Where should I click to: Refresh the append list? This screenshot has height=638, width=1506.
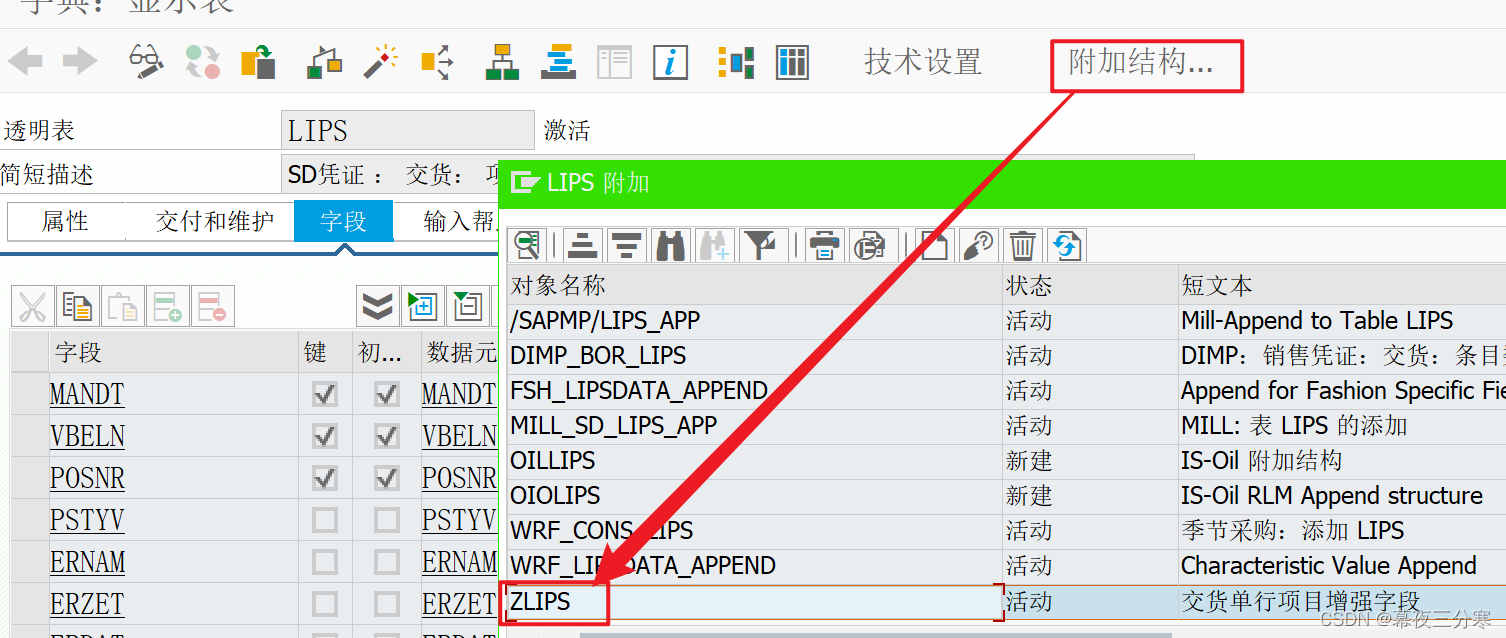point(1064,245)
